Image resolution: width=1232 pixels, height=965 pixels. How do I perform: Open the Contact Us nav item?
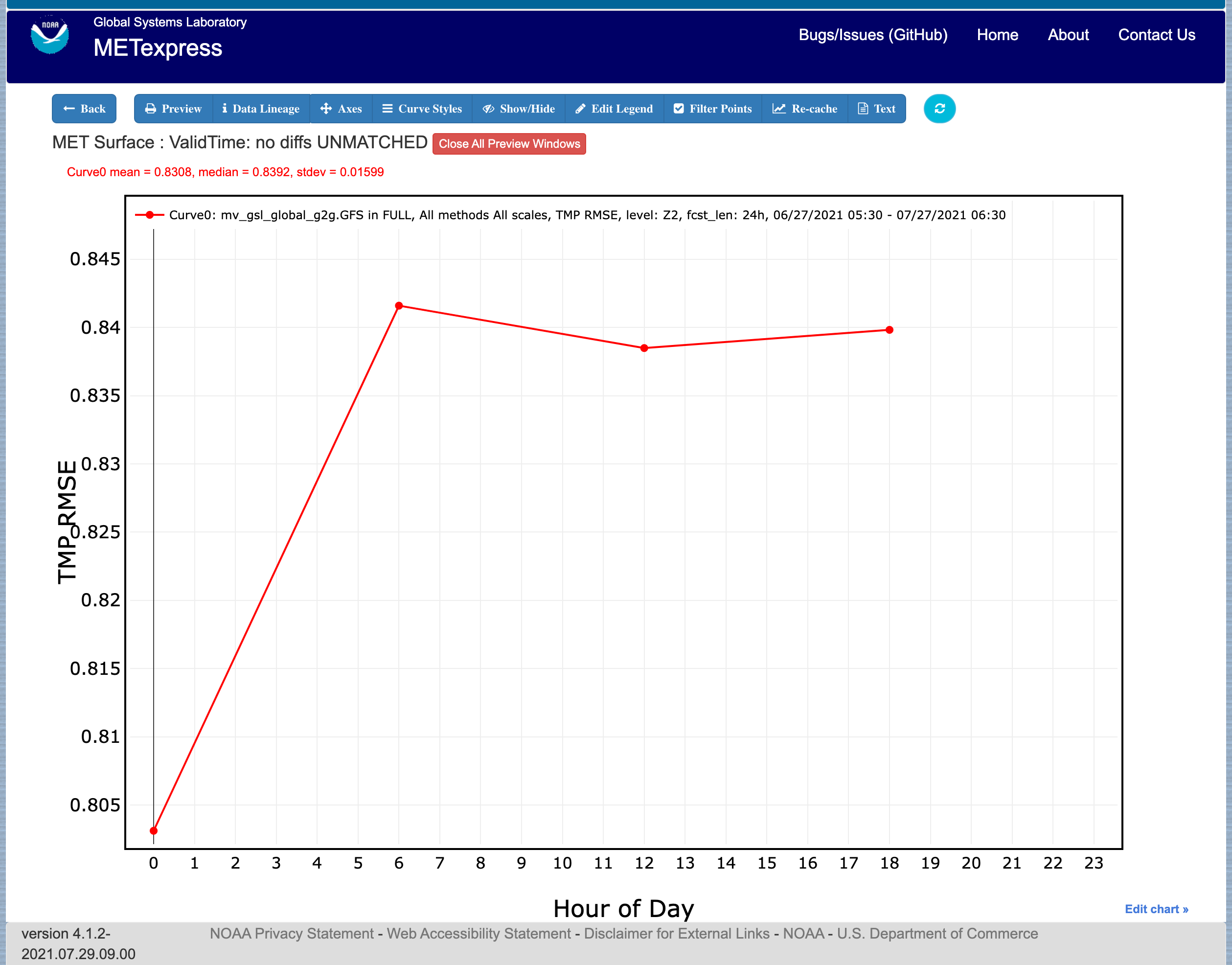pyautogui.click(x=1156, y=35)
